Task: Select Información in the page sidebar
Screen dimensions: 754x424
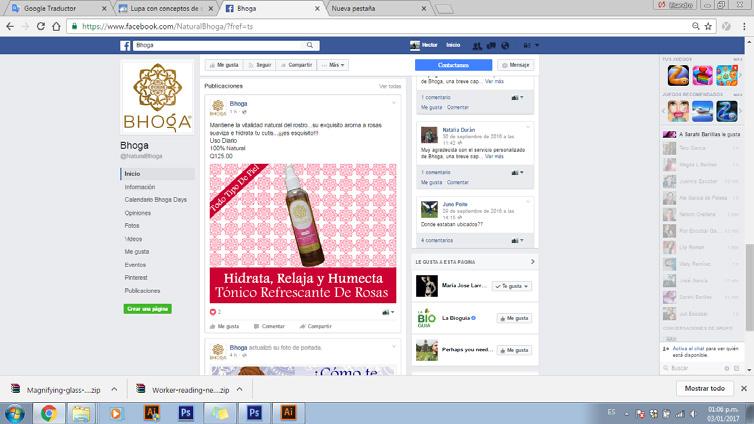Action: click(x=140, y=187)
